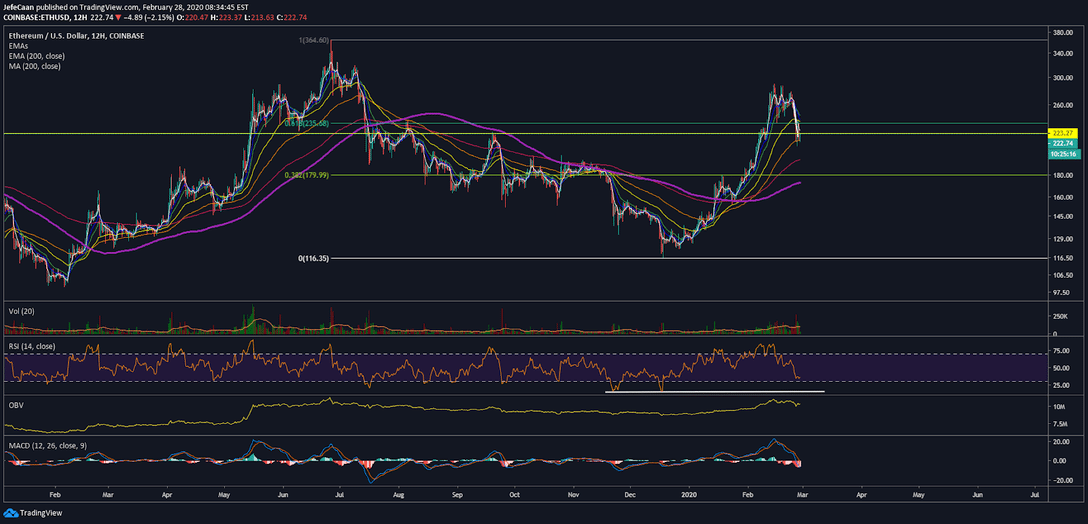Select the EMAs indicator label

(19, 45)
